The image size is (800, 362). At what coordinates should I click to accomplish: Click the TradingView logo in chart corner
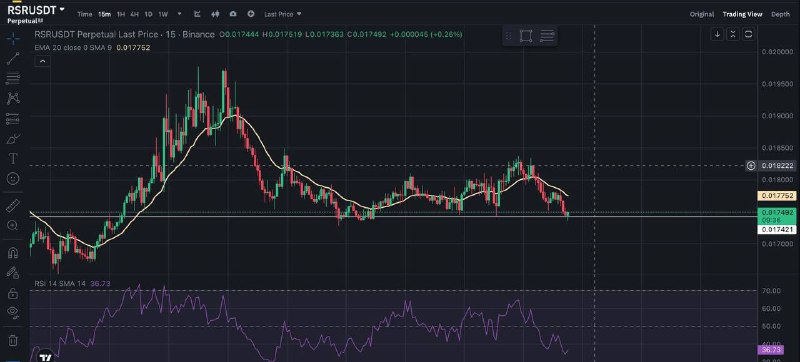pyautogui.click(x=45, y=357)
